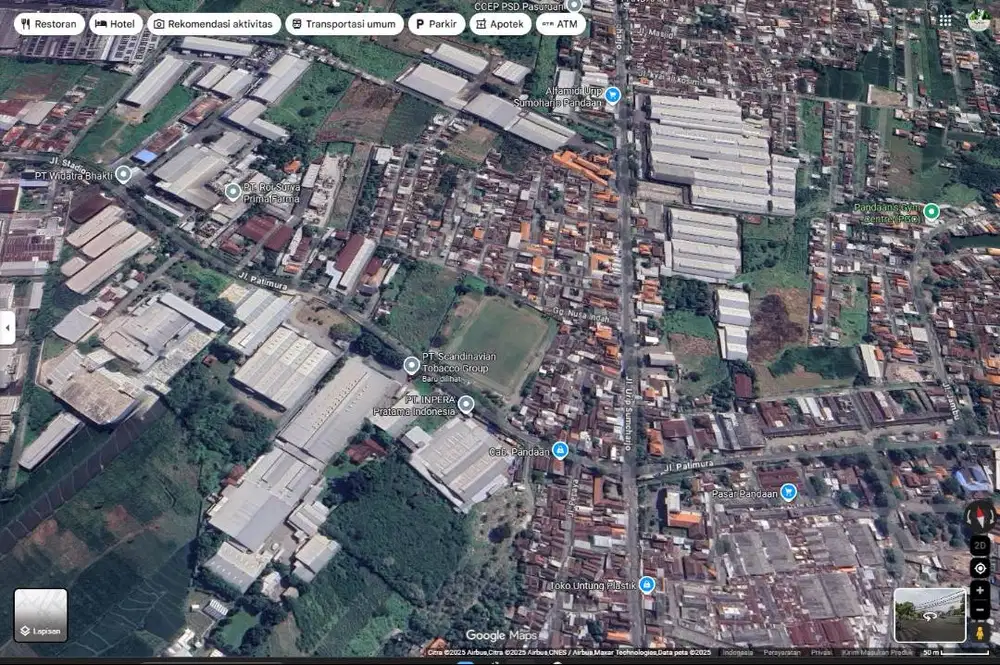The height and width of the screenshot is (665, 1000).
Task: Select the PT Widatra Bhakti marker
Action: tap(123, 172)
